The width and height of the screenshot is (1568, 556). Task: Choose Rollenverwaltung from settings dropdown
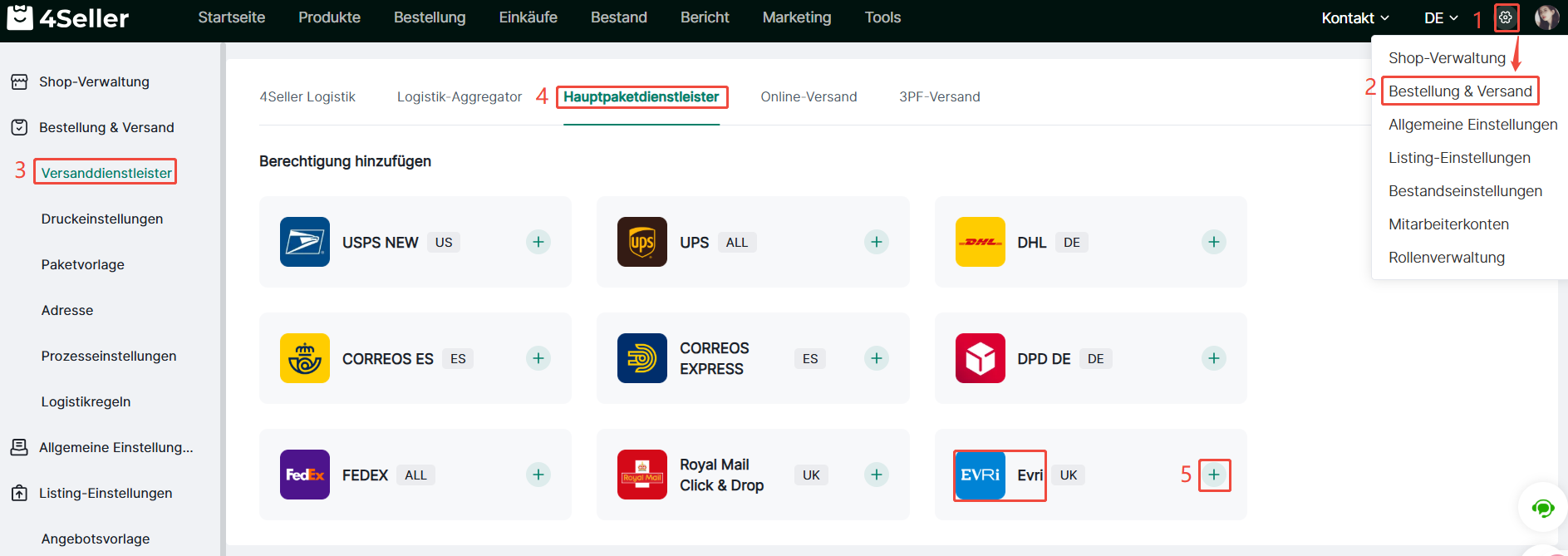click(x=1447, y=258)
